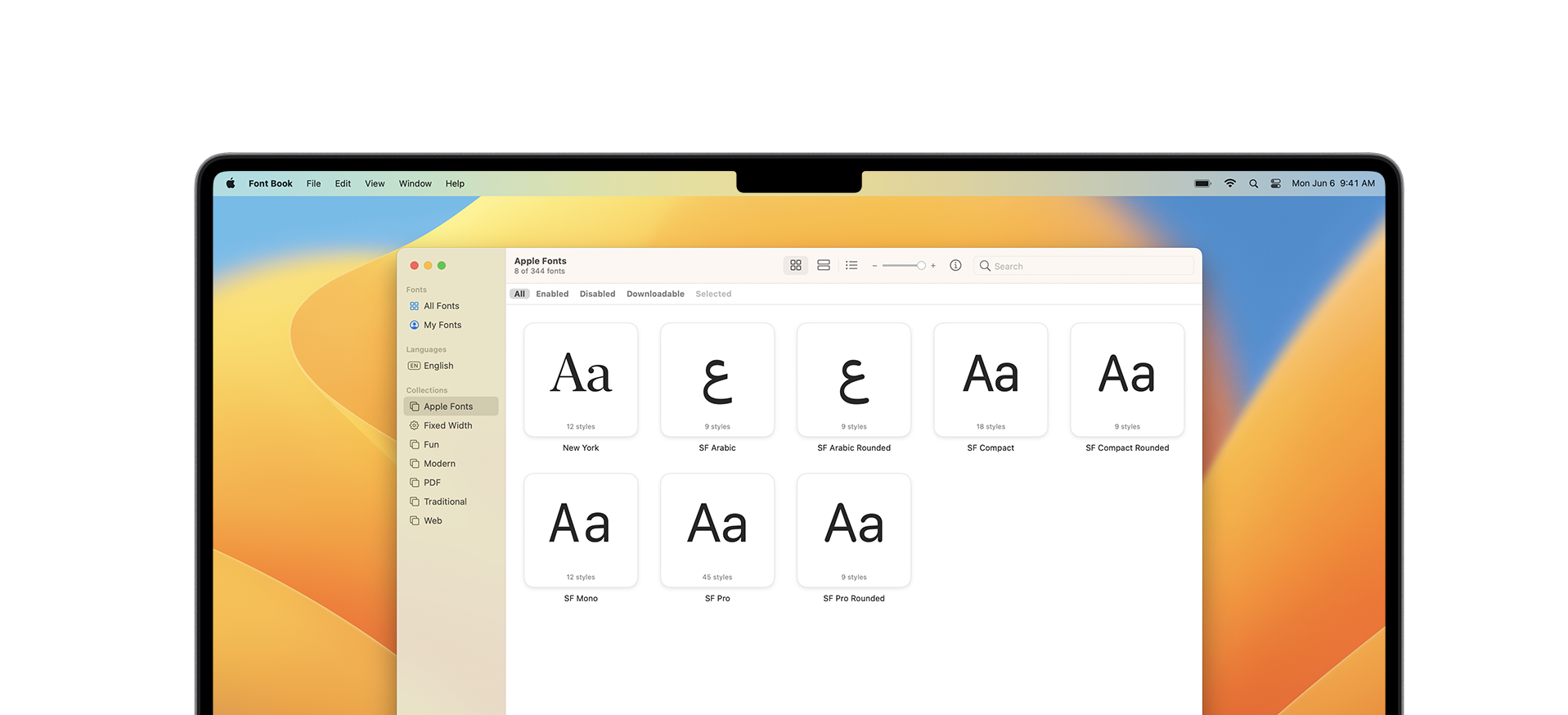Open Spotlight search in the menu bar

pyautogui.click(x=1253, y=184)
